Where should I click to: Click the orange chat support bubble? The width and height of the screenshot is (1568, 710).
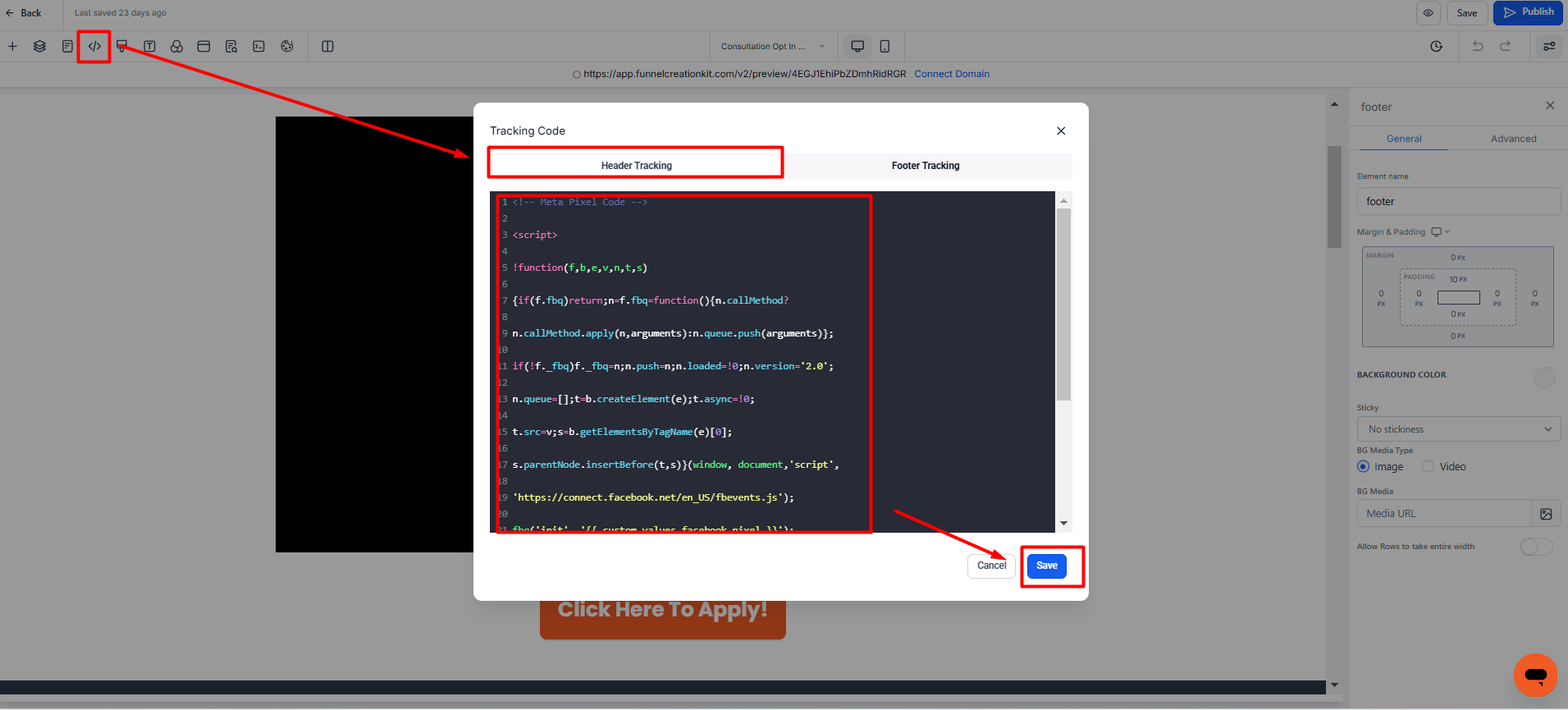coord(1535,676)
